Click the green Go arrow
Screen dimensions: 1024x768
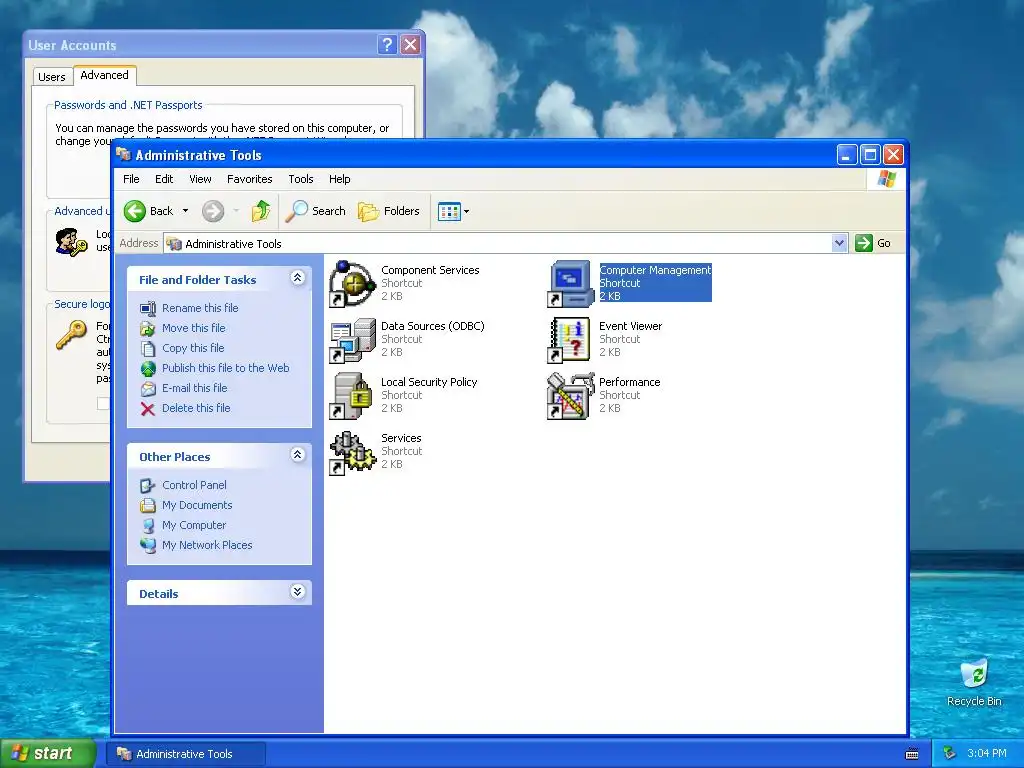click(863, 243)
